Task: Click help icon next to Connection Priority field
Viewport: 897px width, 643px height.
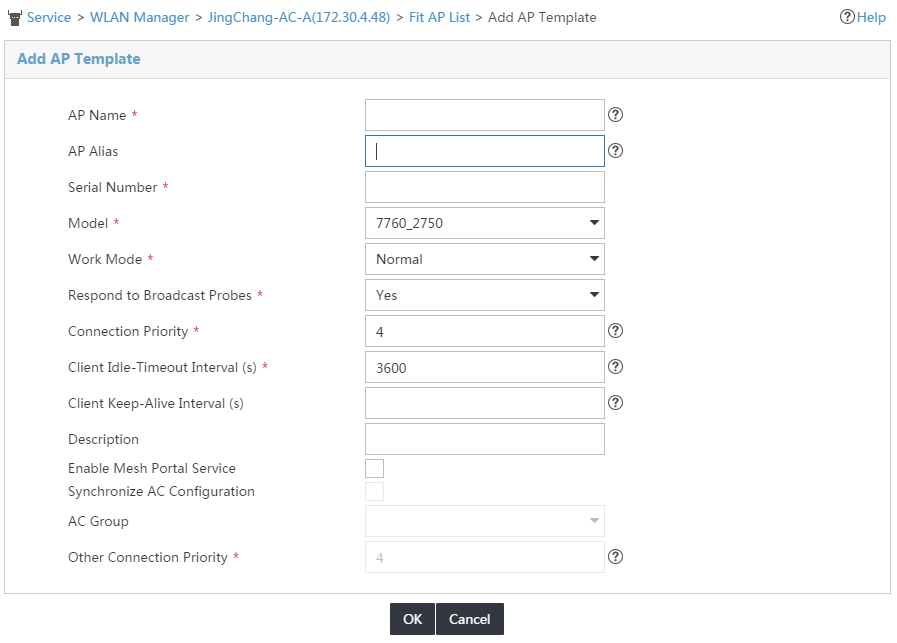Action: (615, 331)
